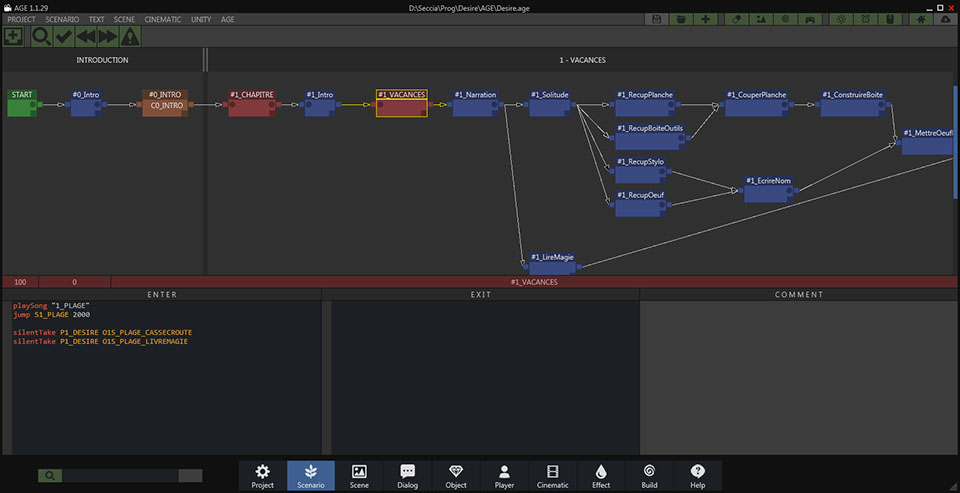Screen dimensions: 960x493
Task: Open the SCENARIO menu
Action: 62,19
